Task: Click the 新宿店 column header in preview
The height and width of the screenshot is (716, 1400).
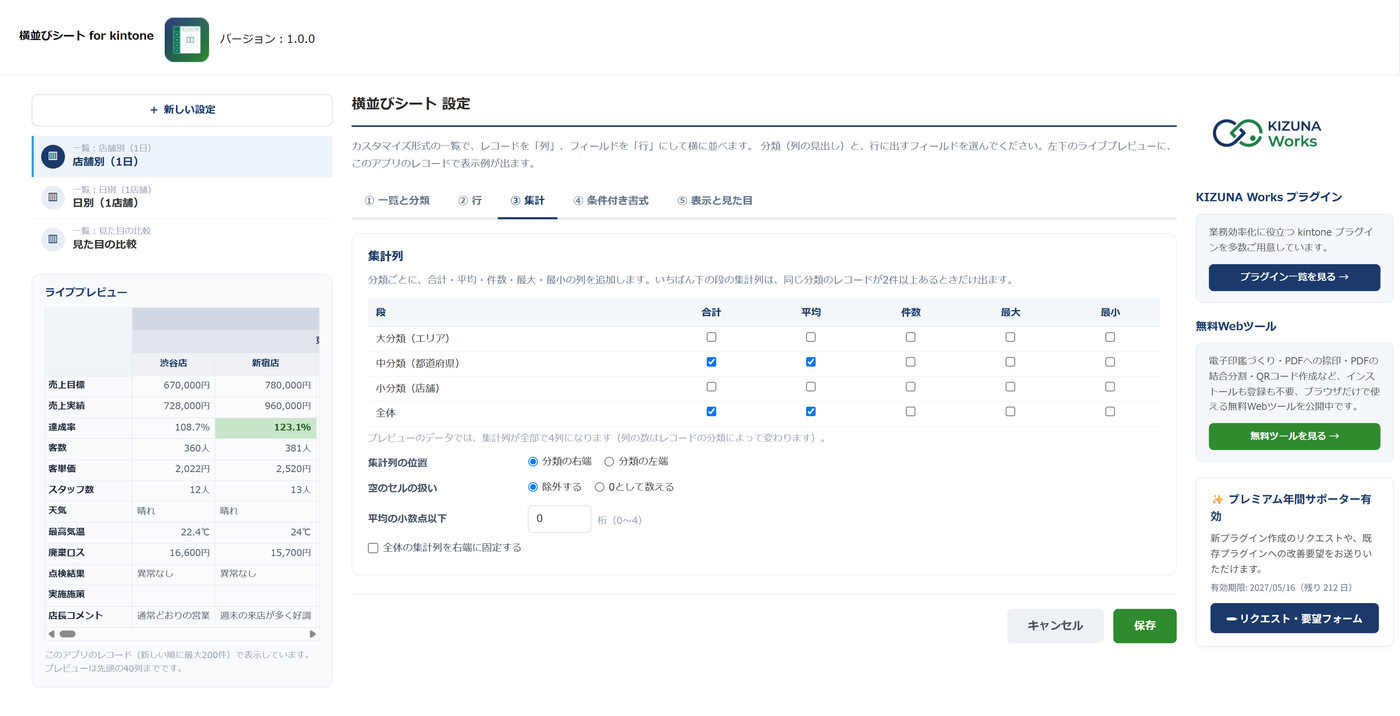Action: (x=265, y=363)
